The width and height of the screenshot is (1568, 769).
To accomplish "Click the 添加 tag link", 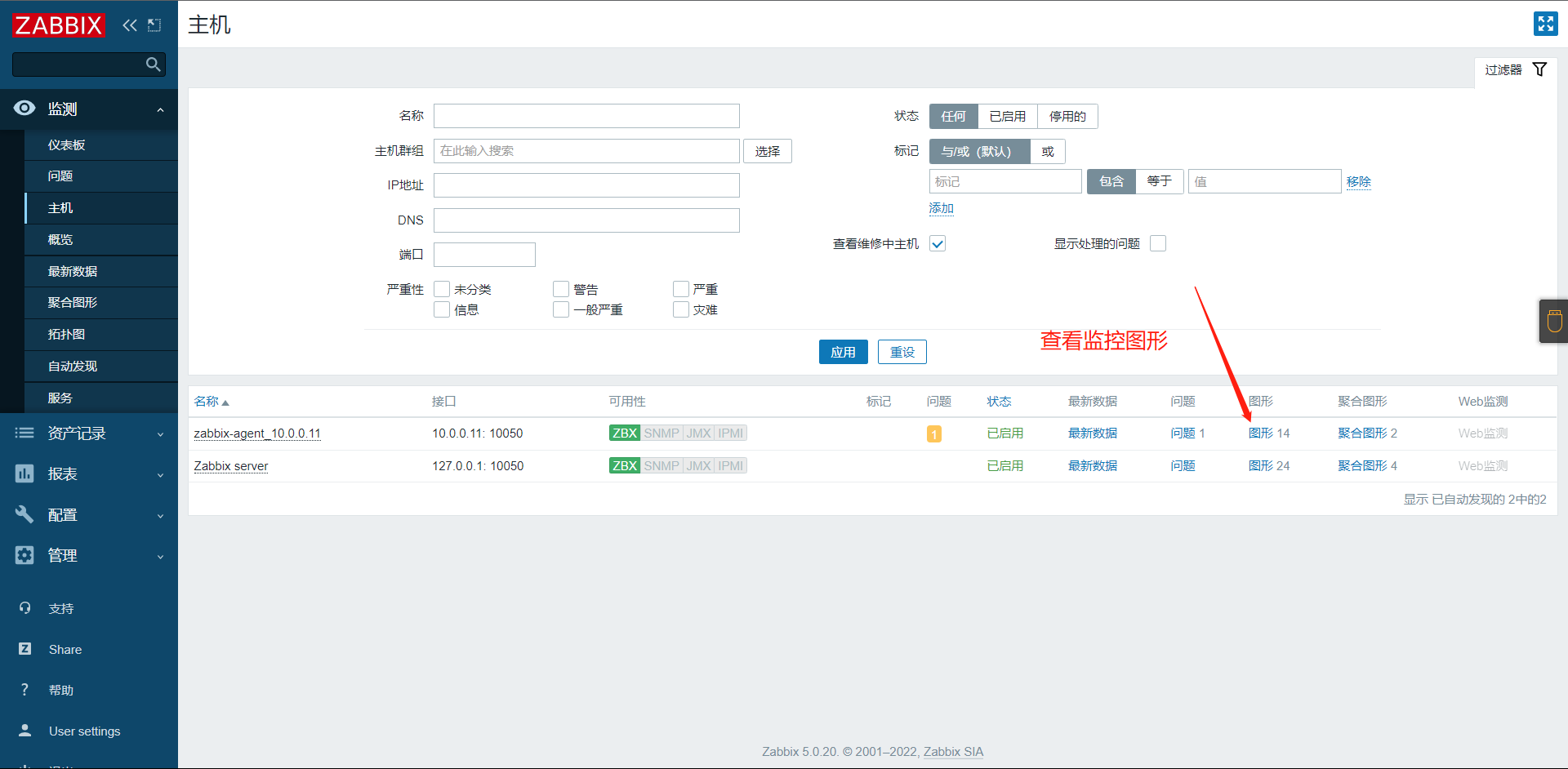I will coord(942,208).
